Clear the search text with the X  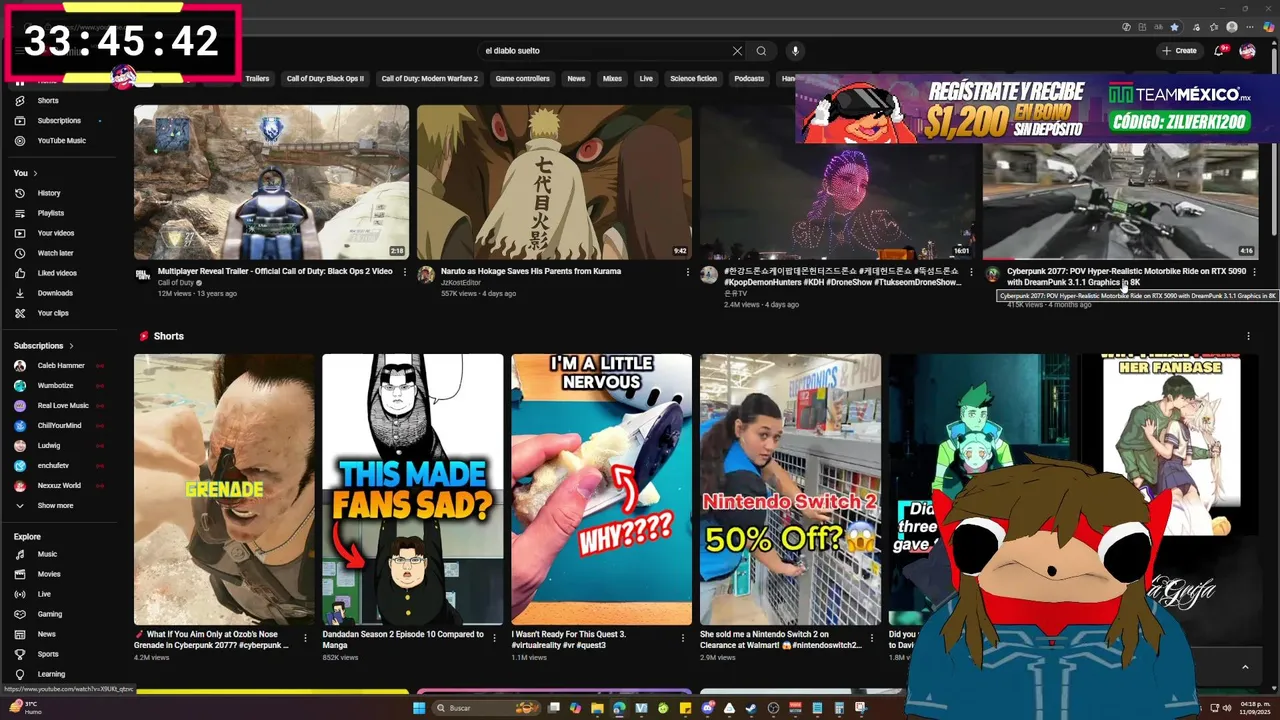(x=737, y=51)
